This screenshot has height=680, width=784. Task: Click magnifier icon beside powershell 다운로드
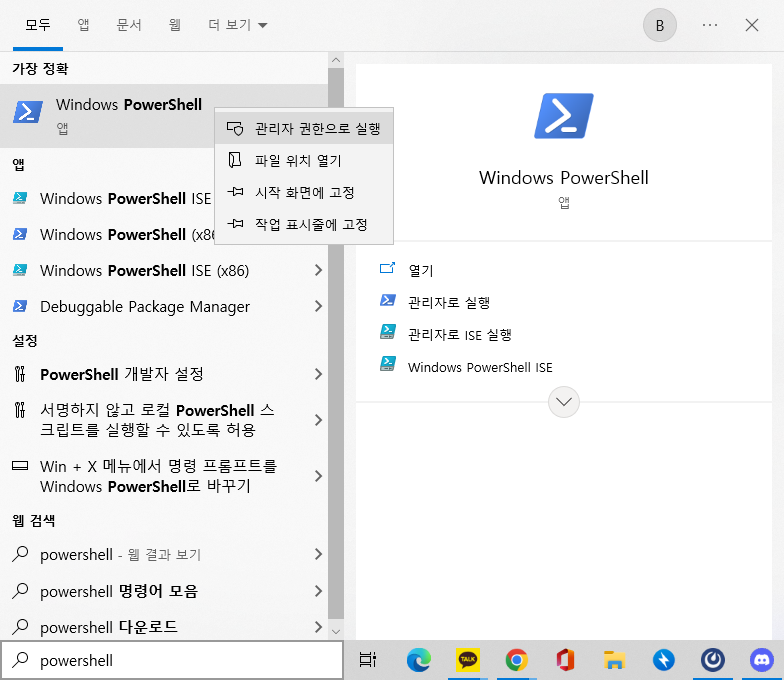pos(20,626)
